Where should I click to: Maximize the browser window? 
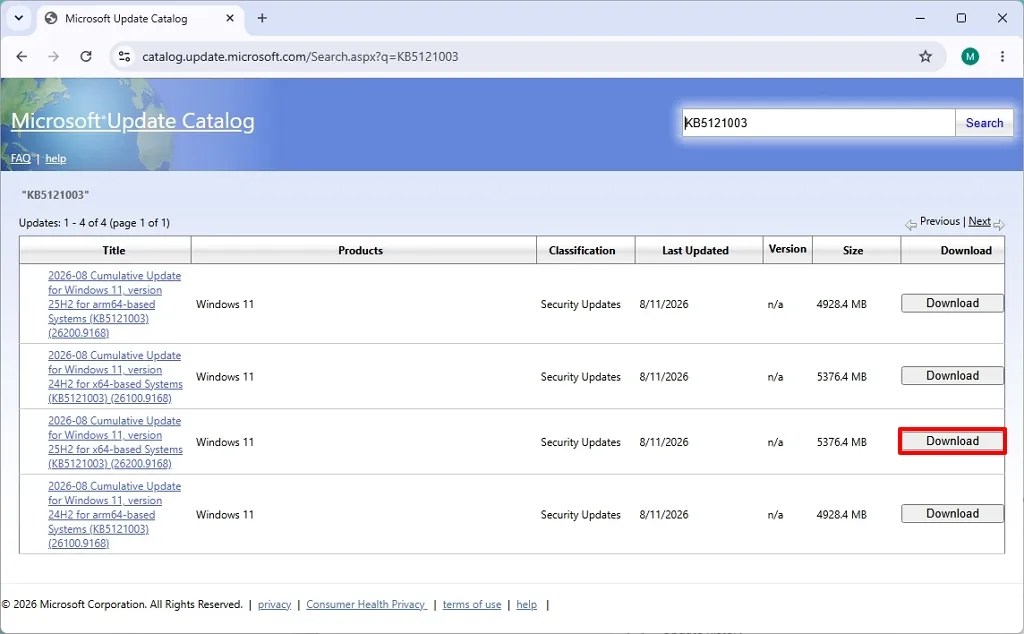pos(961,18)
